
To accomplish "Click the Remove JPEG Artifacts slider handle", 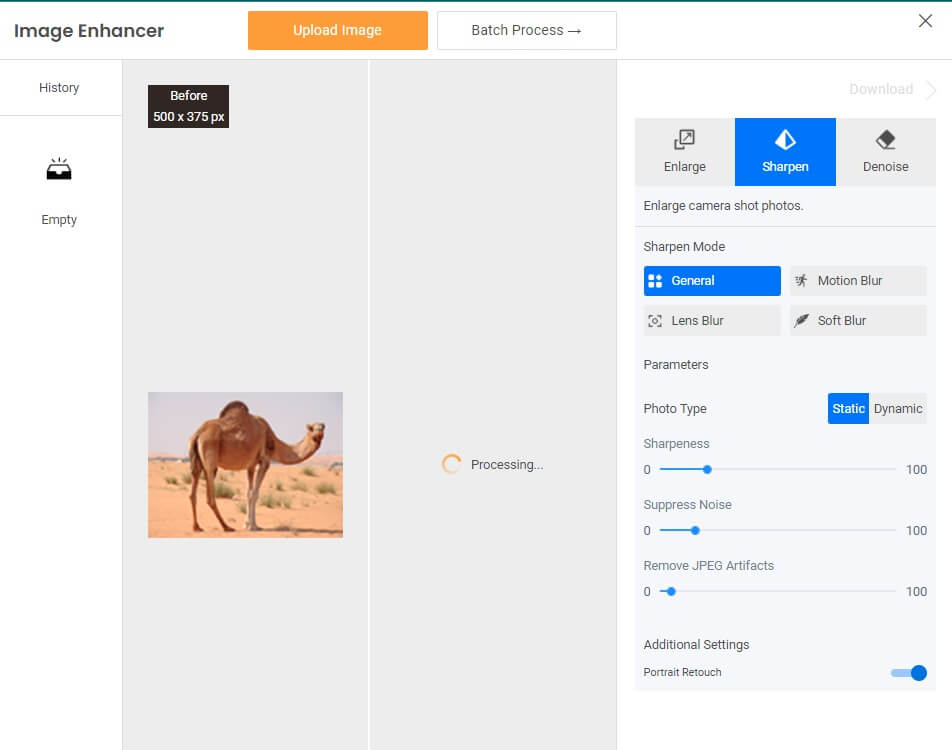I will 671,591.
